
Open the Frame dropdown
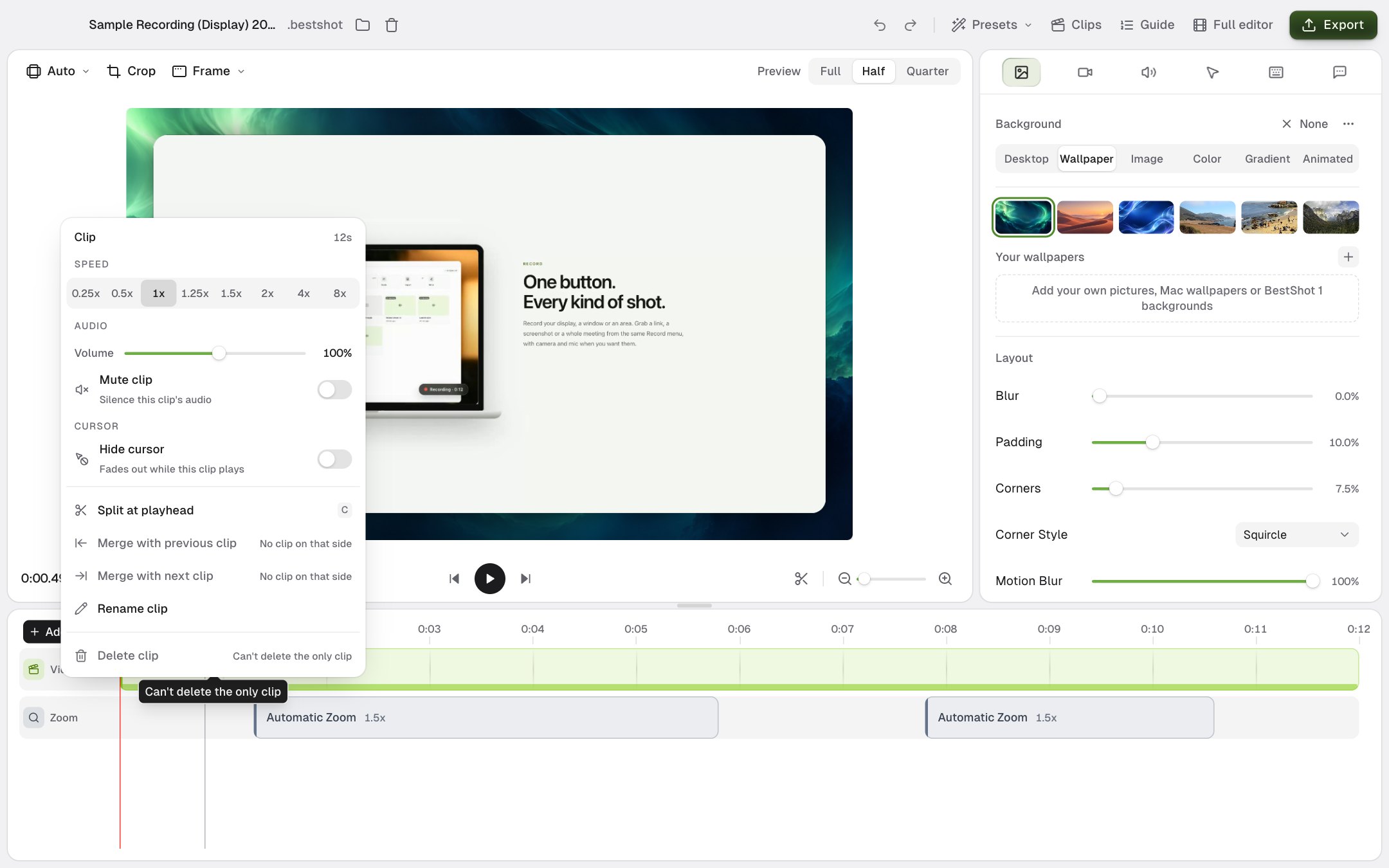209,71
